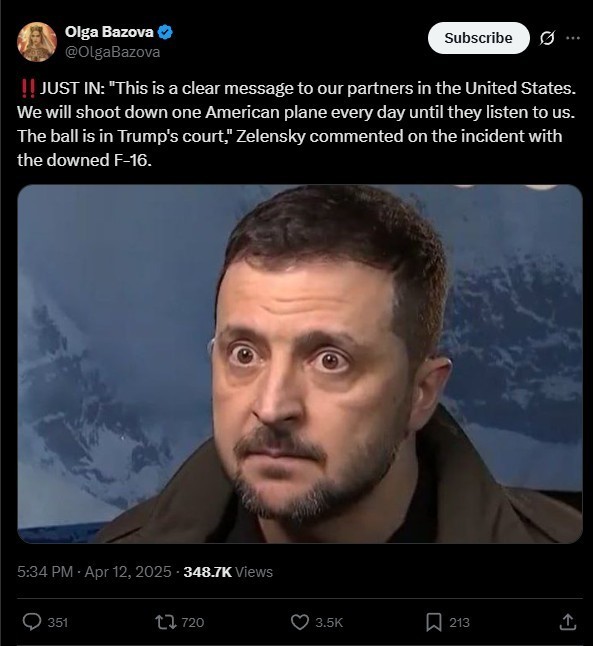Click the 720 reposts count

coord(192,622)
